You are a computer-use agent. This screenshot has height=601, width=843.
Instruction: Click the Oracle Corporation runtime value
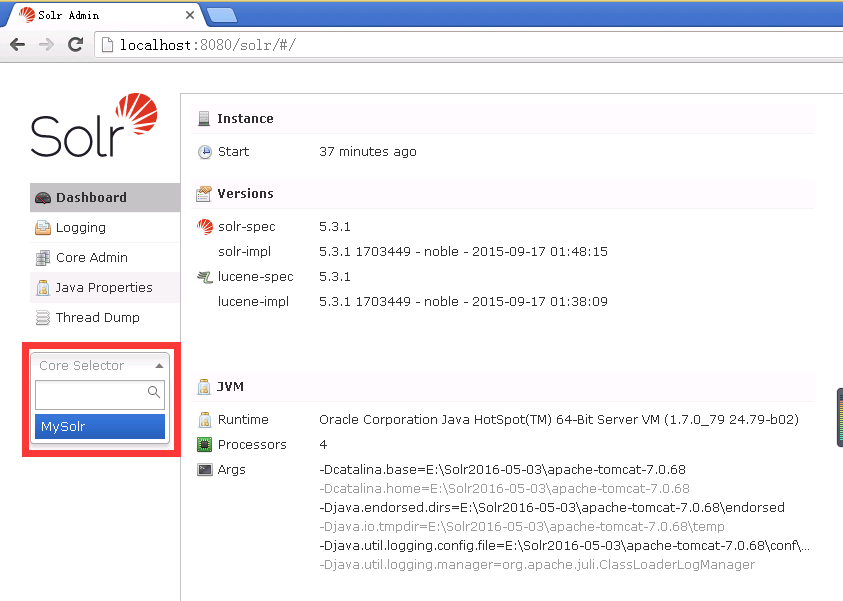[x=559, y=419]
